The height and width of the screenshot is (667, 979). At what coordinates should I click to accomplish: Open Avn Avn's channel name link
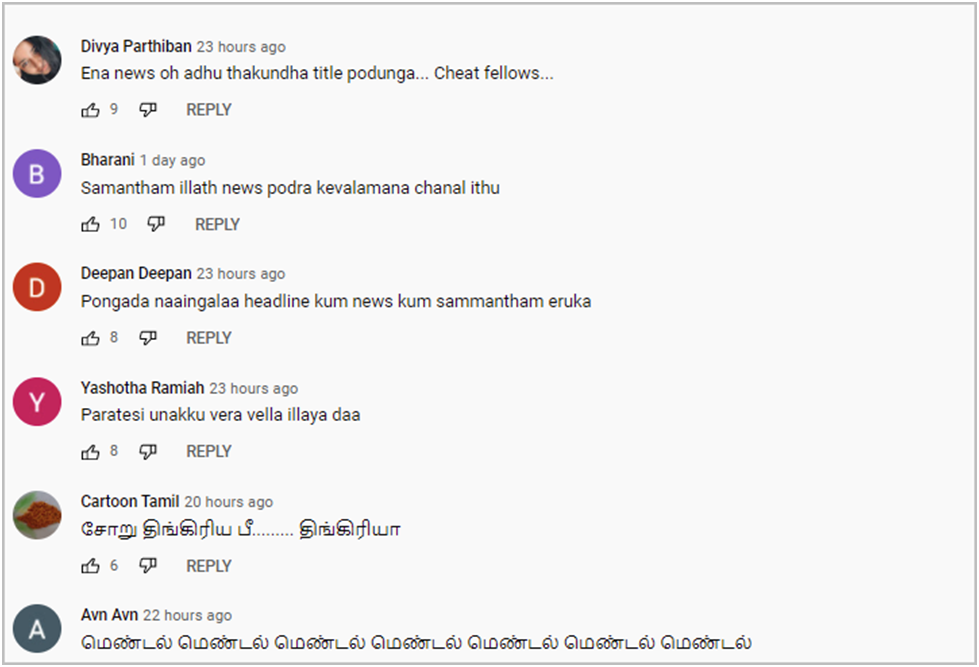(x=109, y=615)
